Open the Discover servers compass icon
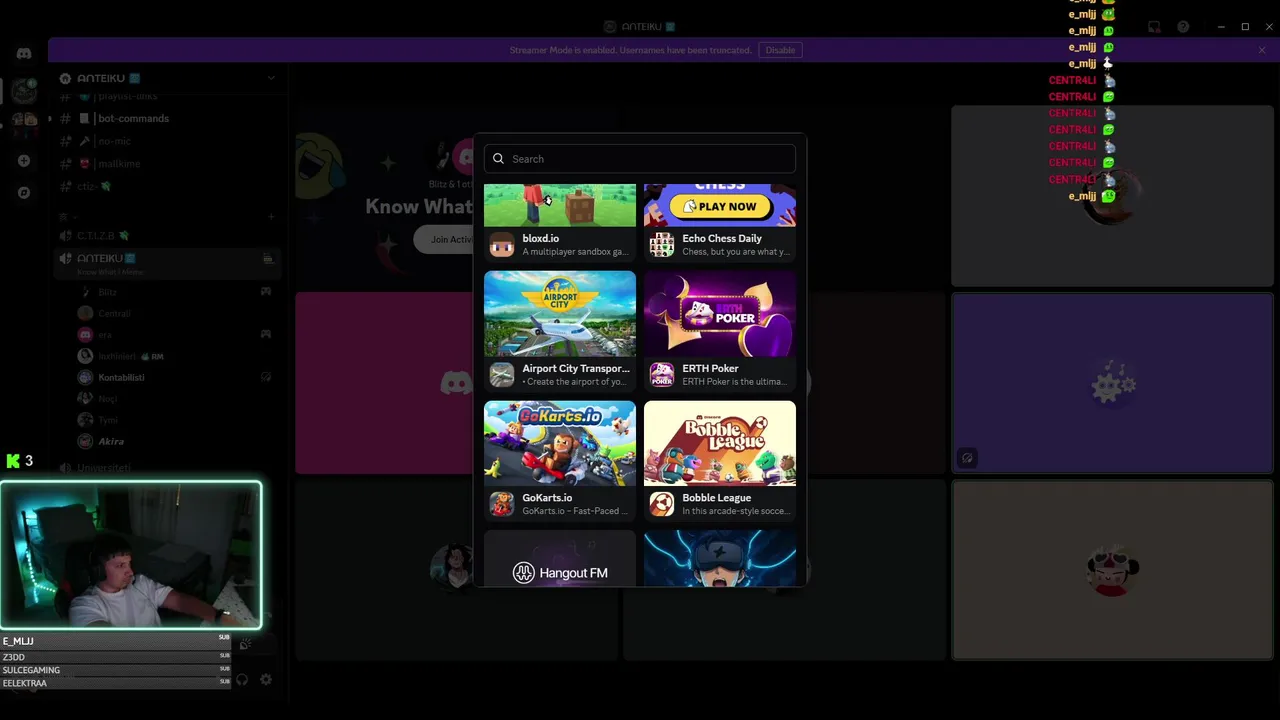The width and height of the screenshot is (1280, 720). tap(24, 192)
